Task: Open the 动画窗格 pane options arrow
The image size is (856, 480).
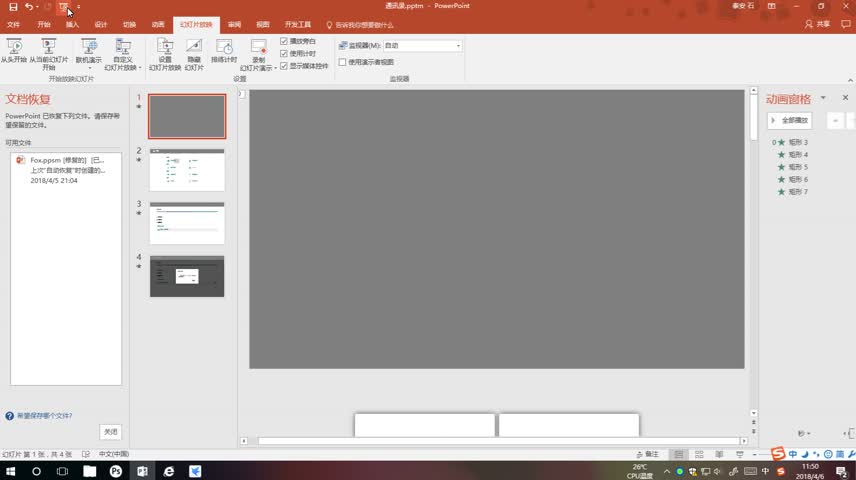Action: [x=823, y=98]
